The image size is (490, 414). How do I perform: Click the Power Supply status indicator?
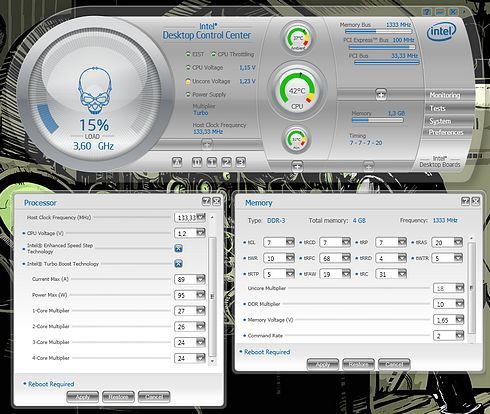click(x=188, y=95)
